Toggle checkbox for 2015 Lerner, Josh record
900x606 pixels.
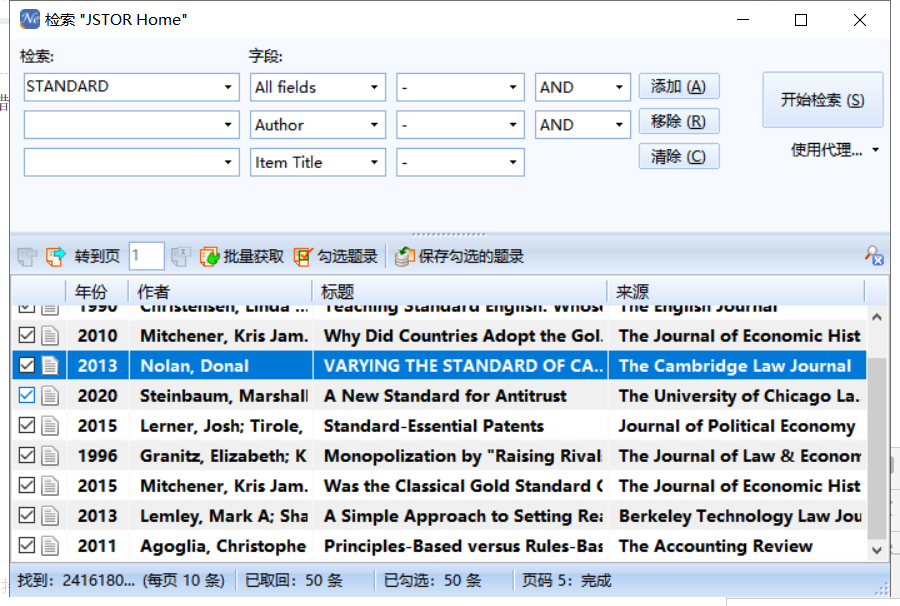(27, 426)
